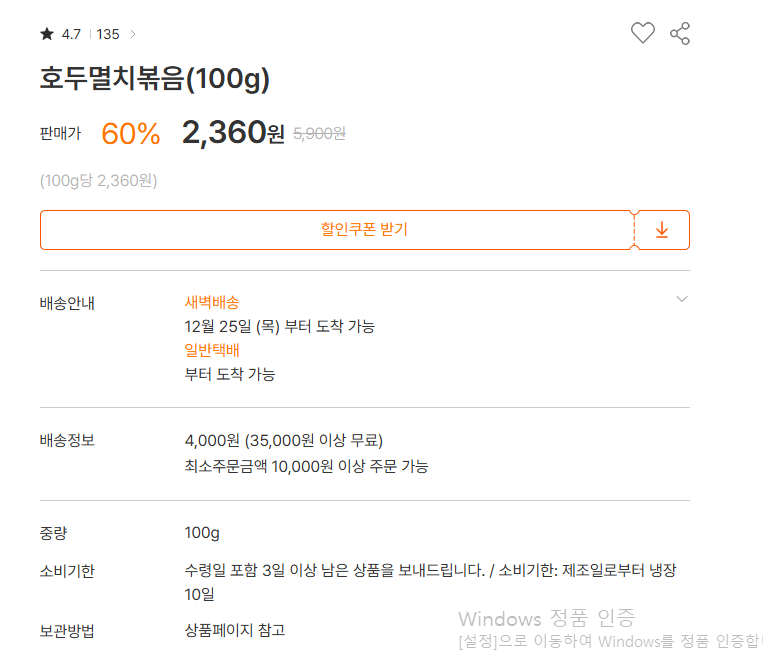Click the product title 호두멸치볶음(100g)
This screenshot has width=763, height=665.
click(155, 80)
